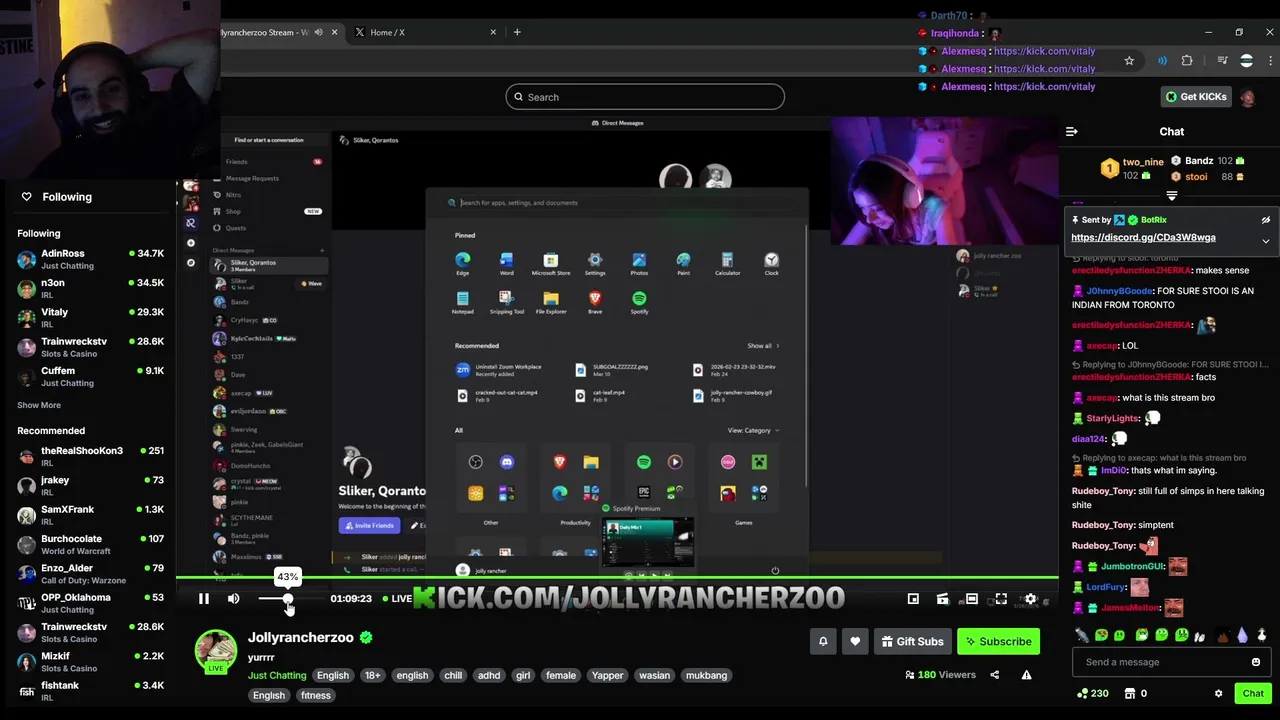
Task: Select the fitness tag
Action: click(315, 695)
